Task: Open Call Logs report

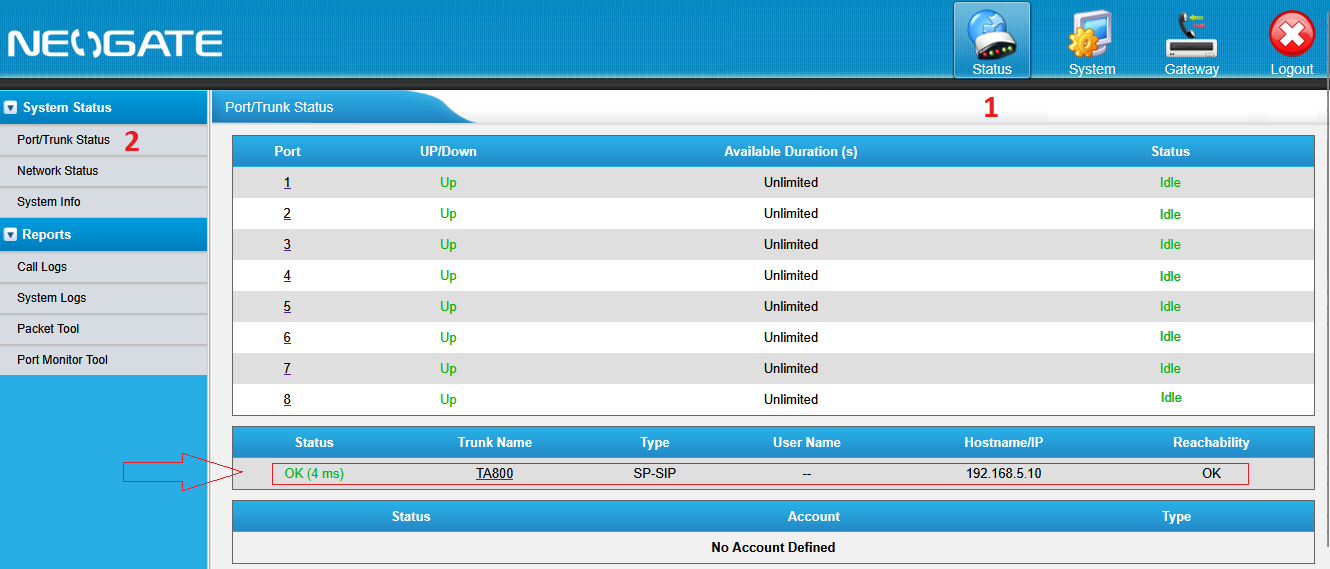Action: point(42,267)
